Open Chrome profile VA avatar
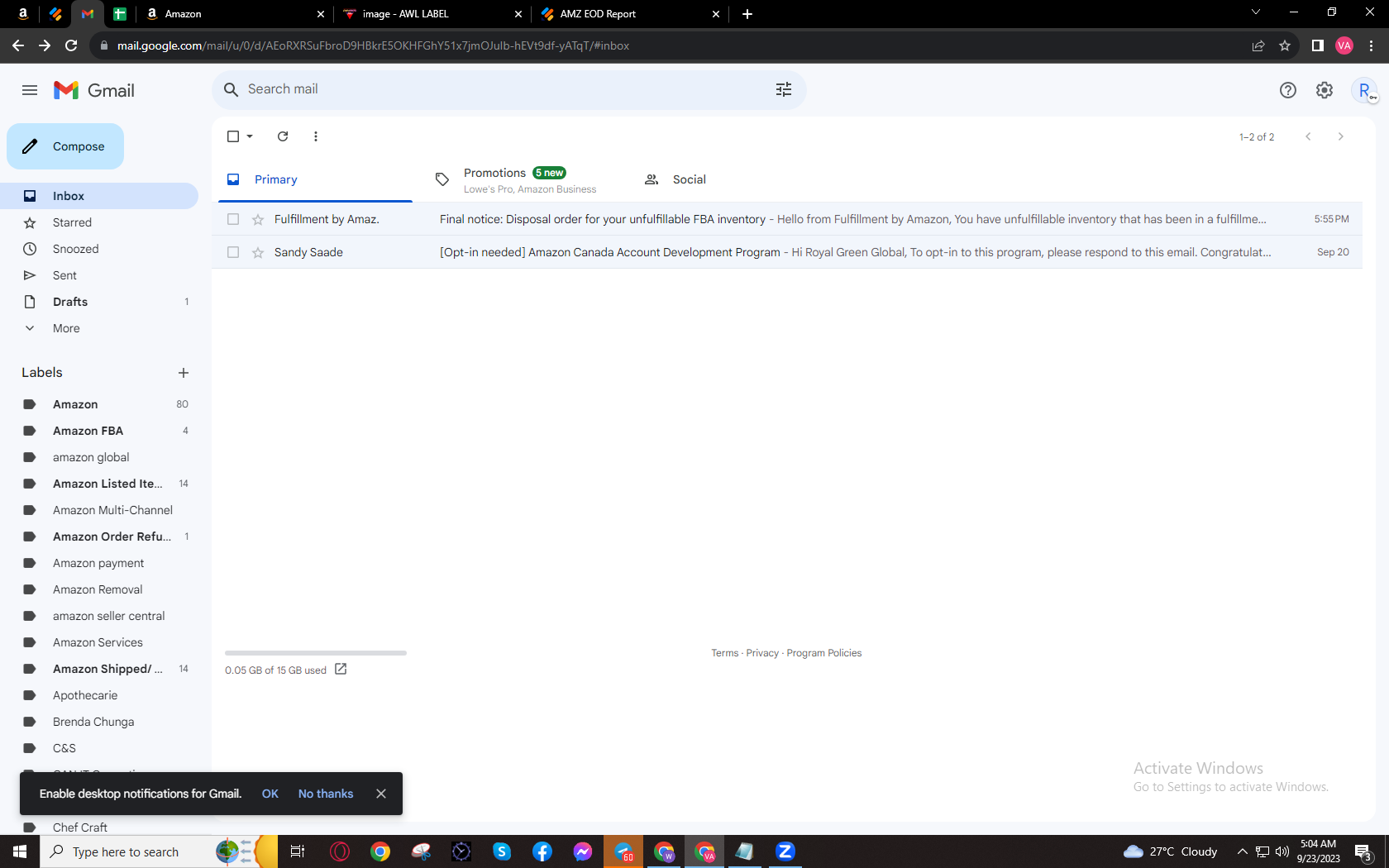Screen dimensions: 1389x868 click(1344, 45)
